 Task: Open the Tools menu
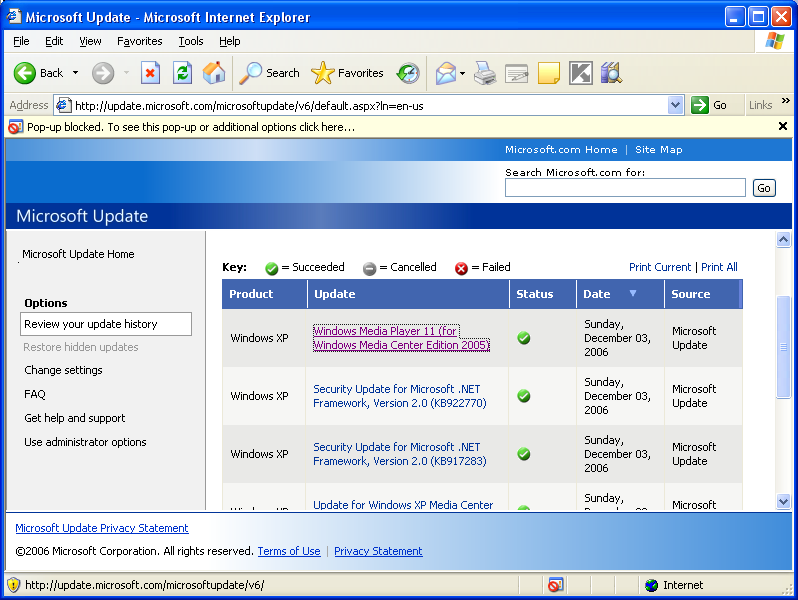click(190, 41)
